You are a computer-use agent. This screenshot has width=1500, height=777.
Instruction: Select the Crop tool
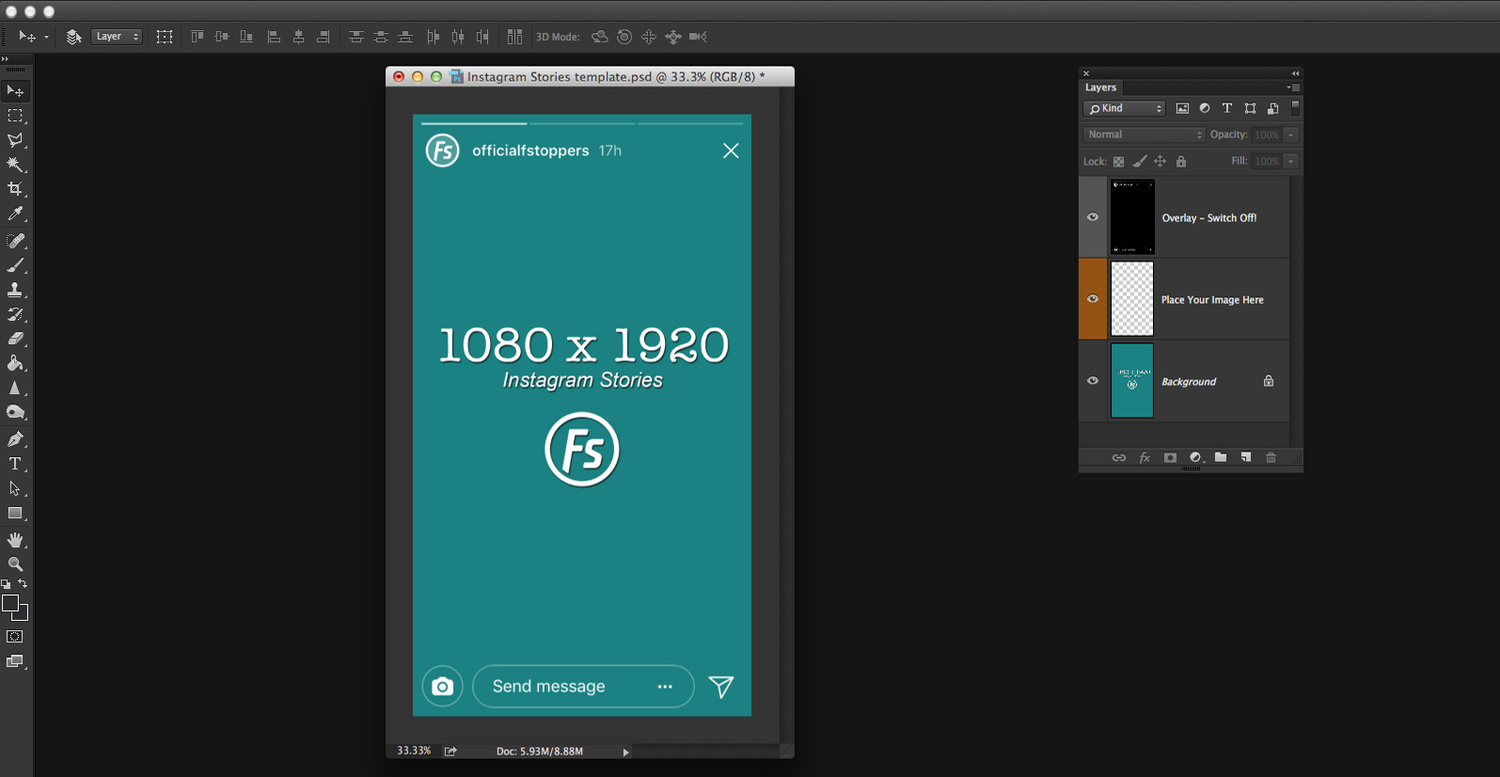(15, 188)
